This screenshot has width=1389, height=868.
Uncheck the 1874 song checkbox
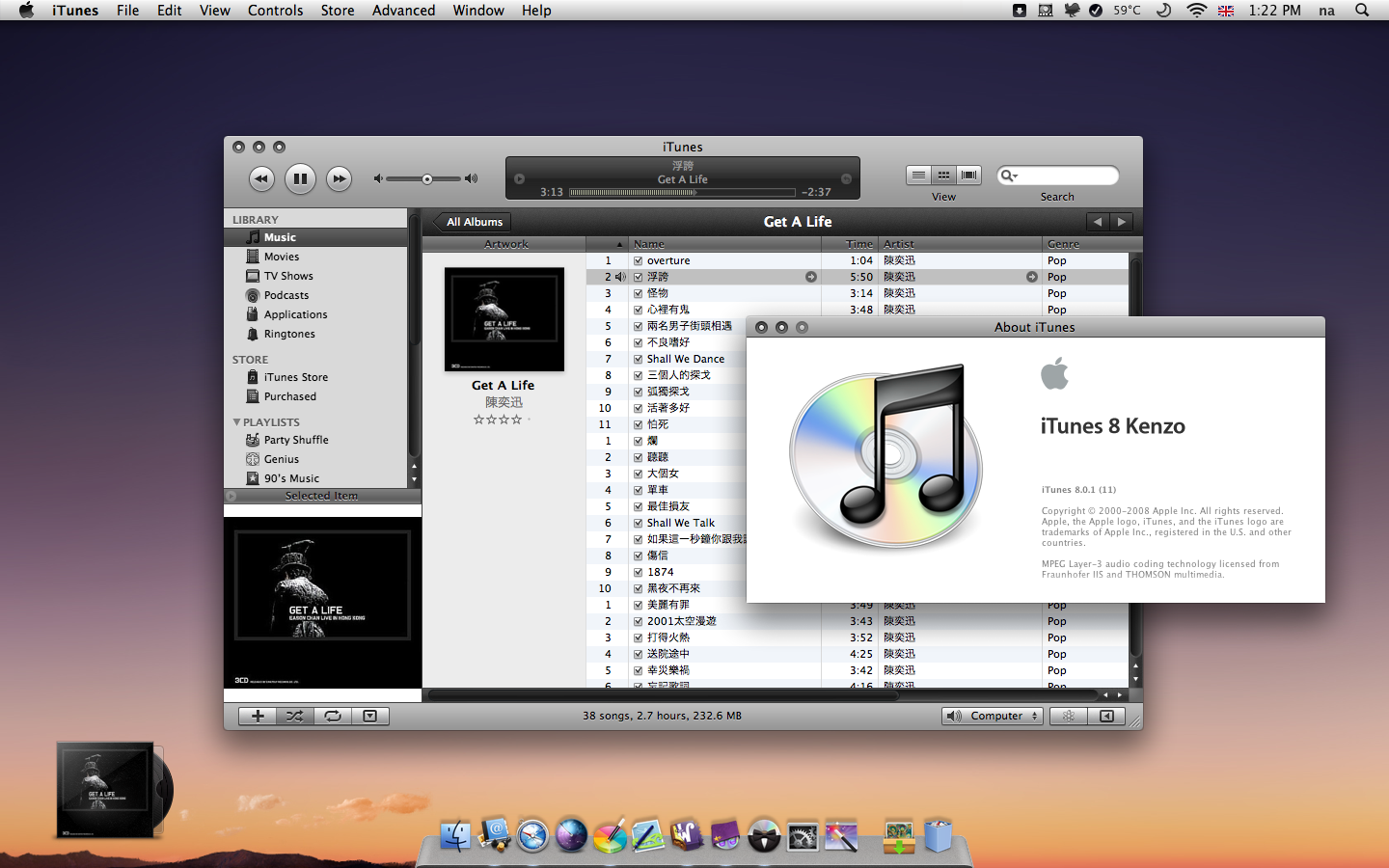click(638, 572)
